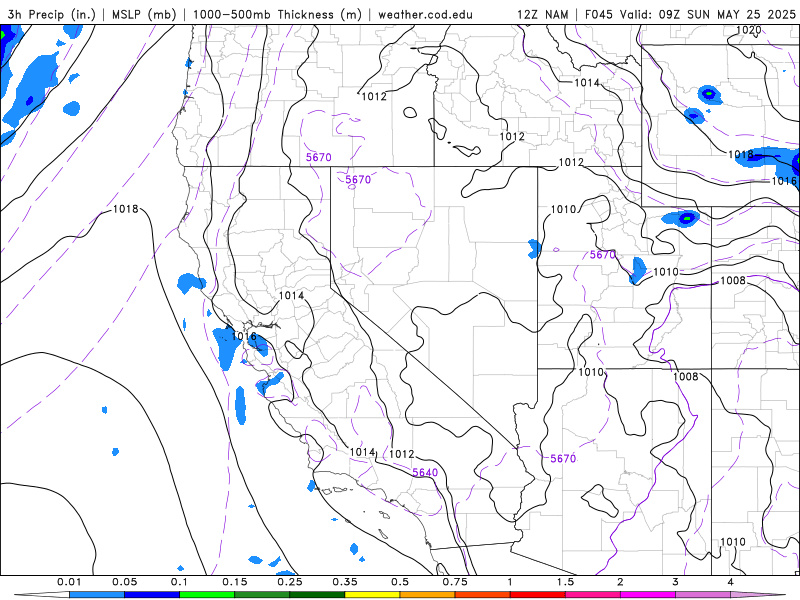Select the 1.5 legend scale value
800x600 pixels.
click(x=565, y=582)
